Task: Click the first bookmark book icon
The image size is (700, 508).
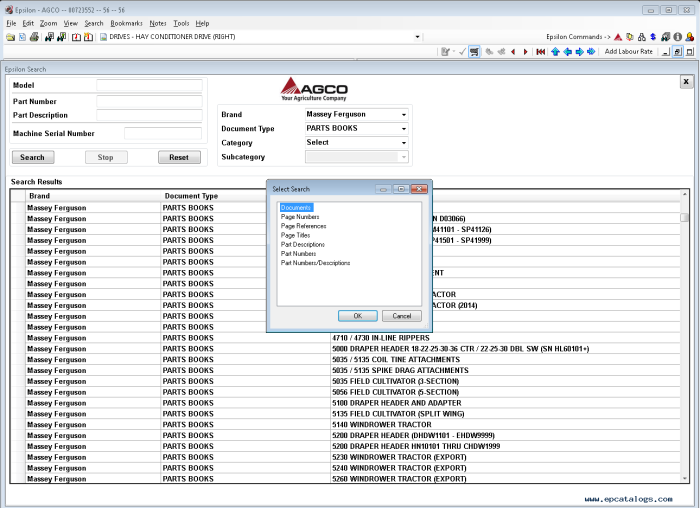Action: [76, 37]
